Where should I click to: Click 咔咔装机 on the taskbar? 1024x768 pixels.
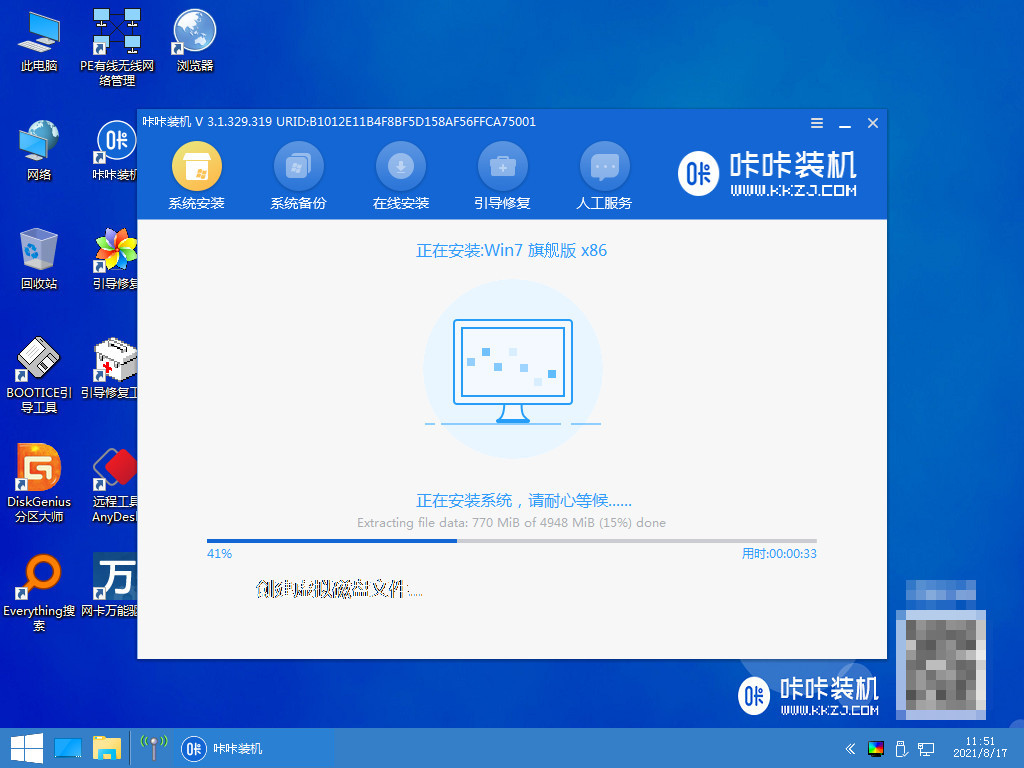coord(222,748)
